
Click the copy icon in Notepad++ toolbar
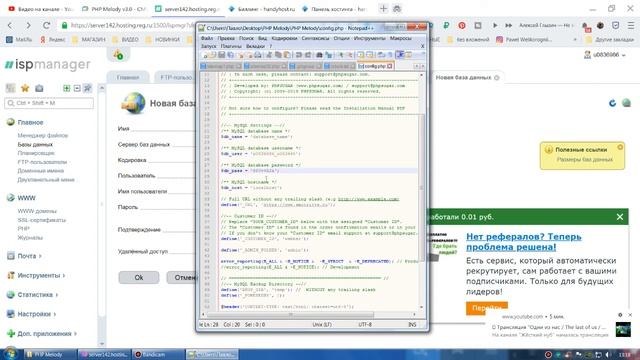click(x=278, y=55)
